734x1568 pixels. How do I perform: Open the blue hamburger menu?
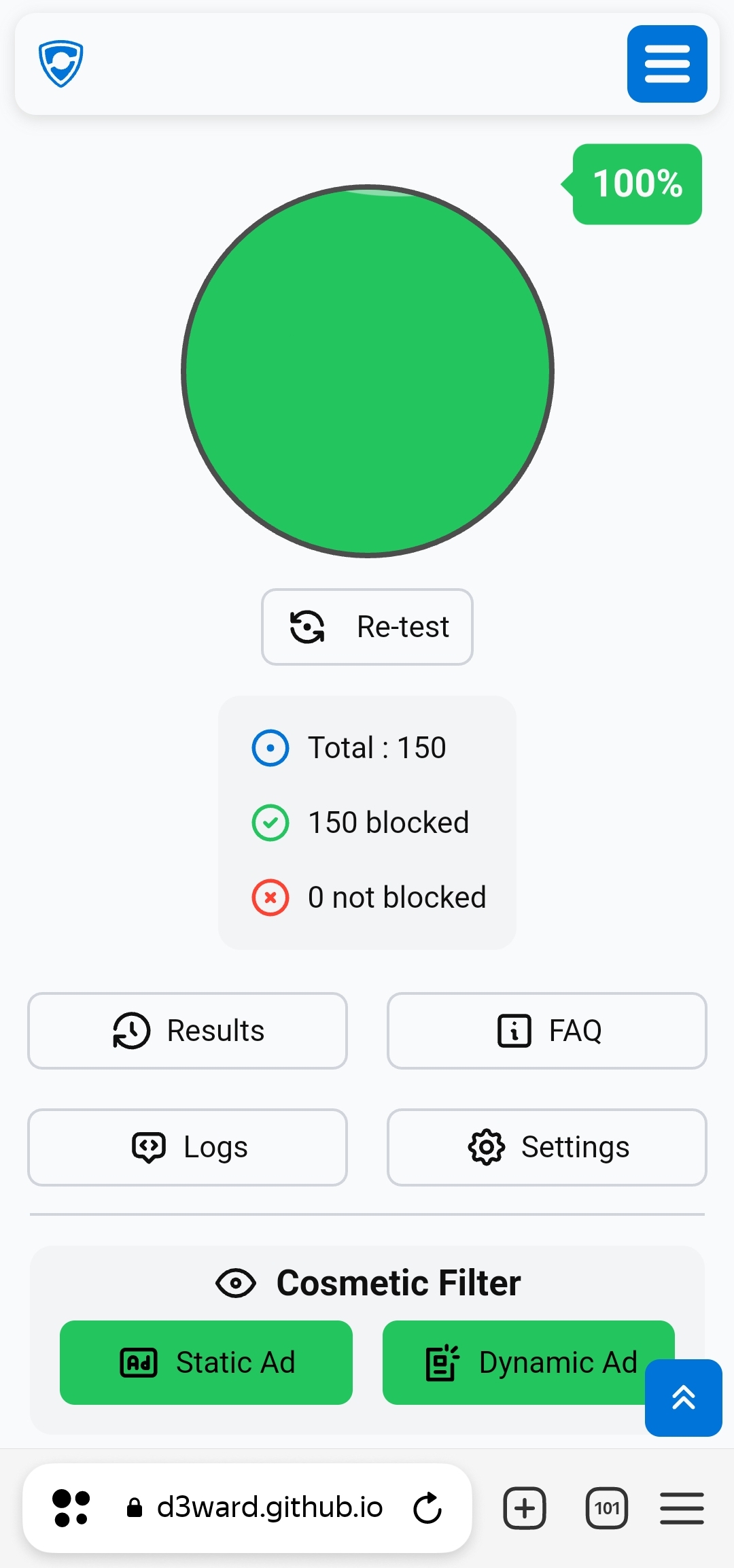pos(667,64)
